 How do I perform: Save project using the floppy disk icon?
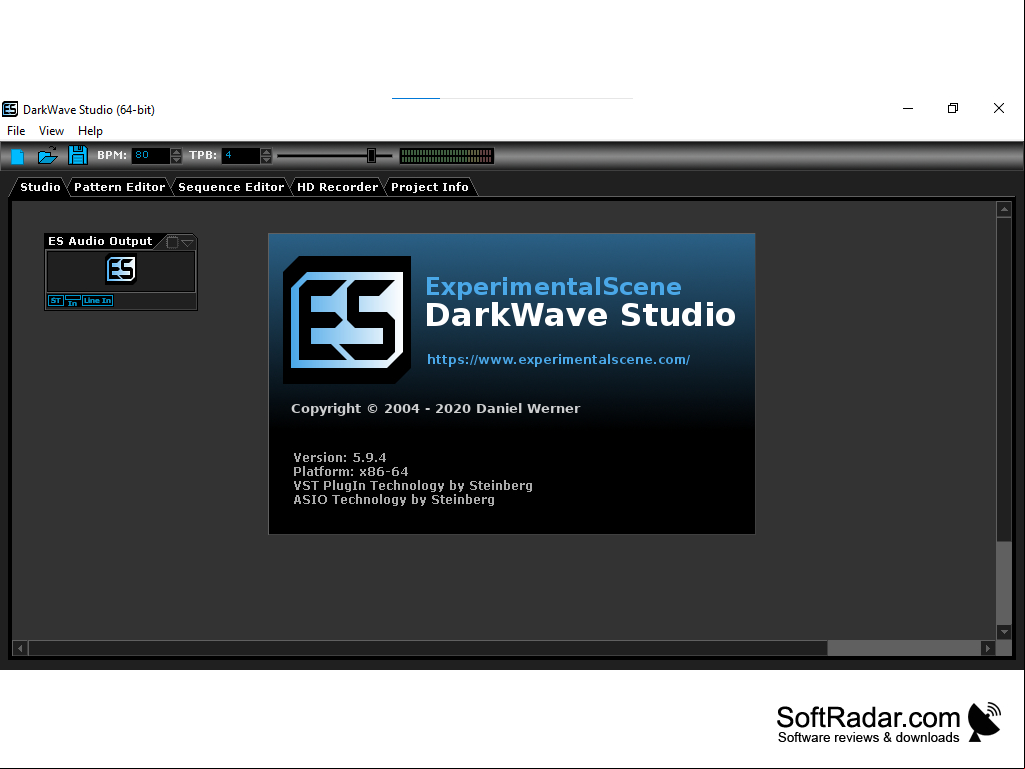click(x=77, y=156)
